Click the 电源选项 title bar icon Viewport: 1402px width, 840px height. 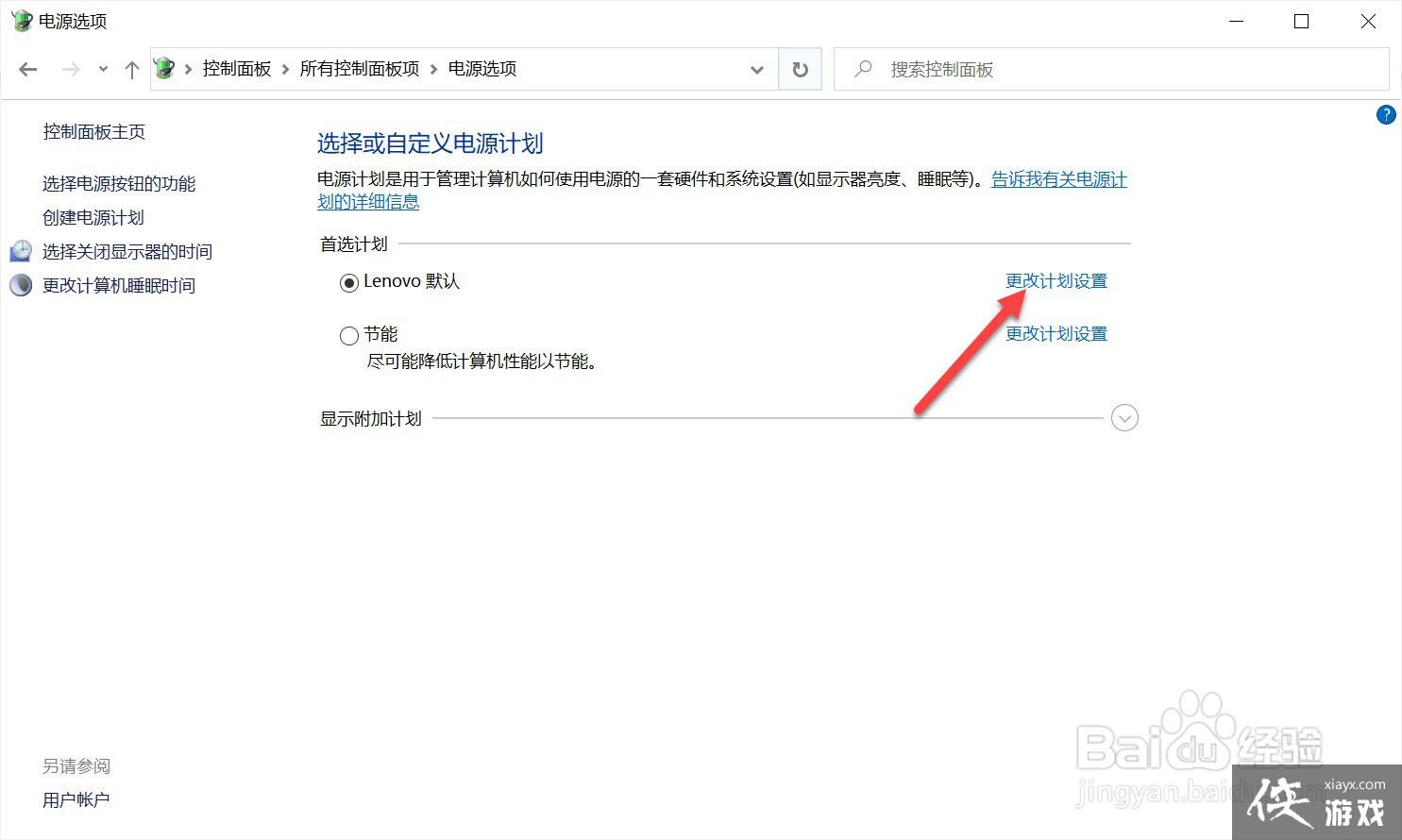point(21,21)
